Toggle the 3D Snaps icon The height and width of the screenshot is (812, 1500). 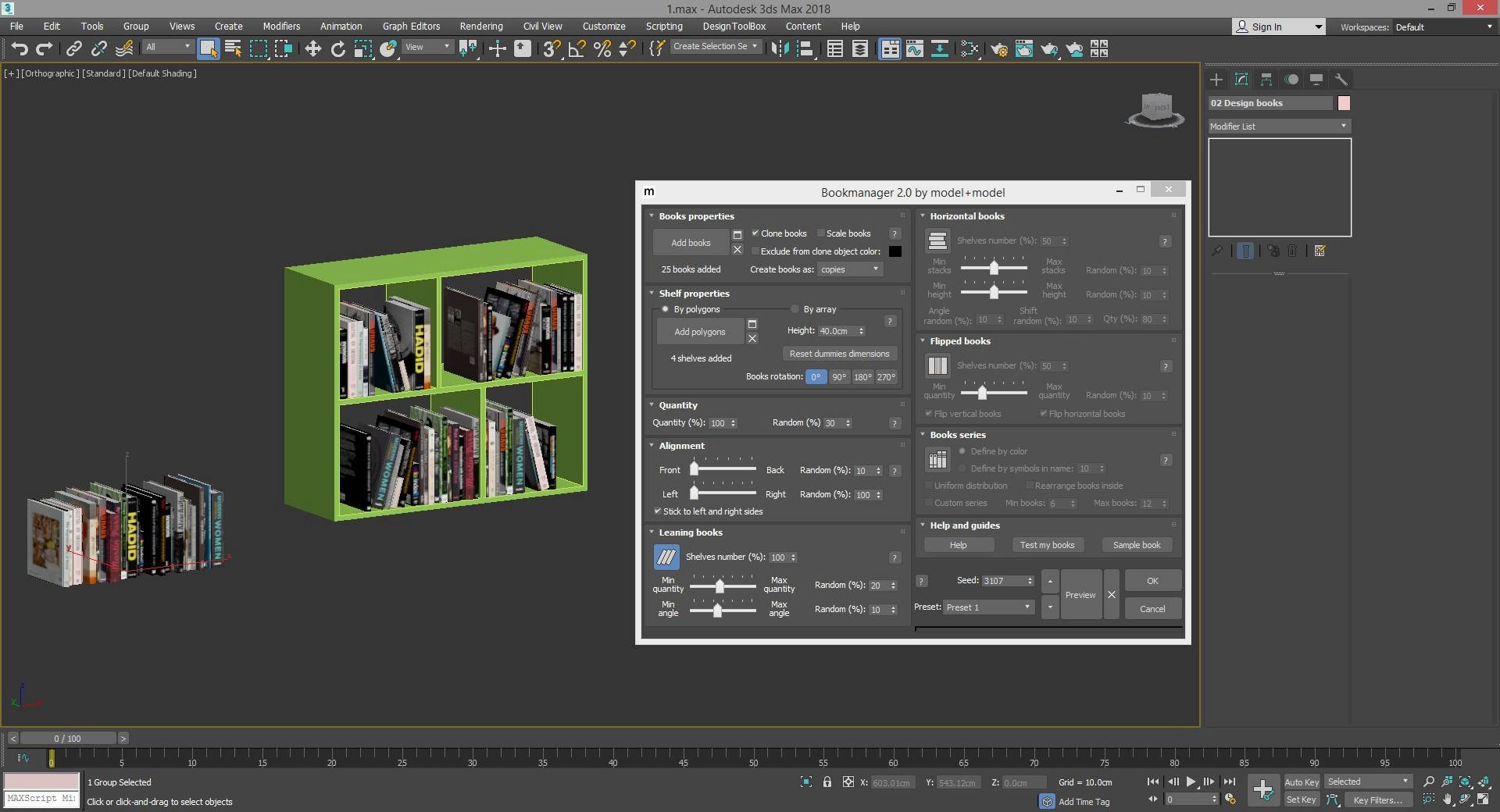tap(552, 49)
